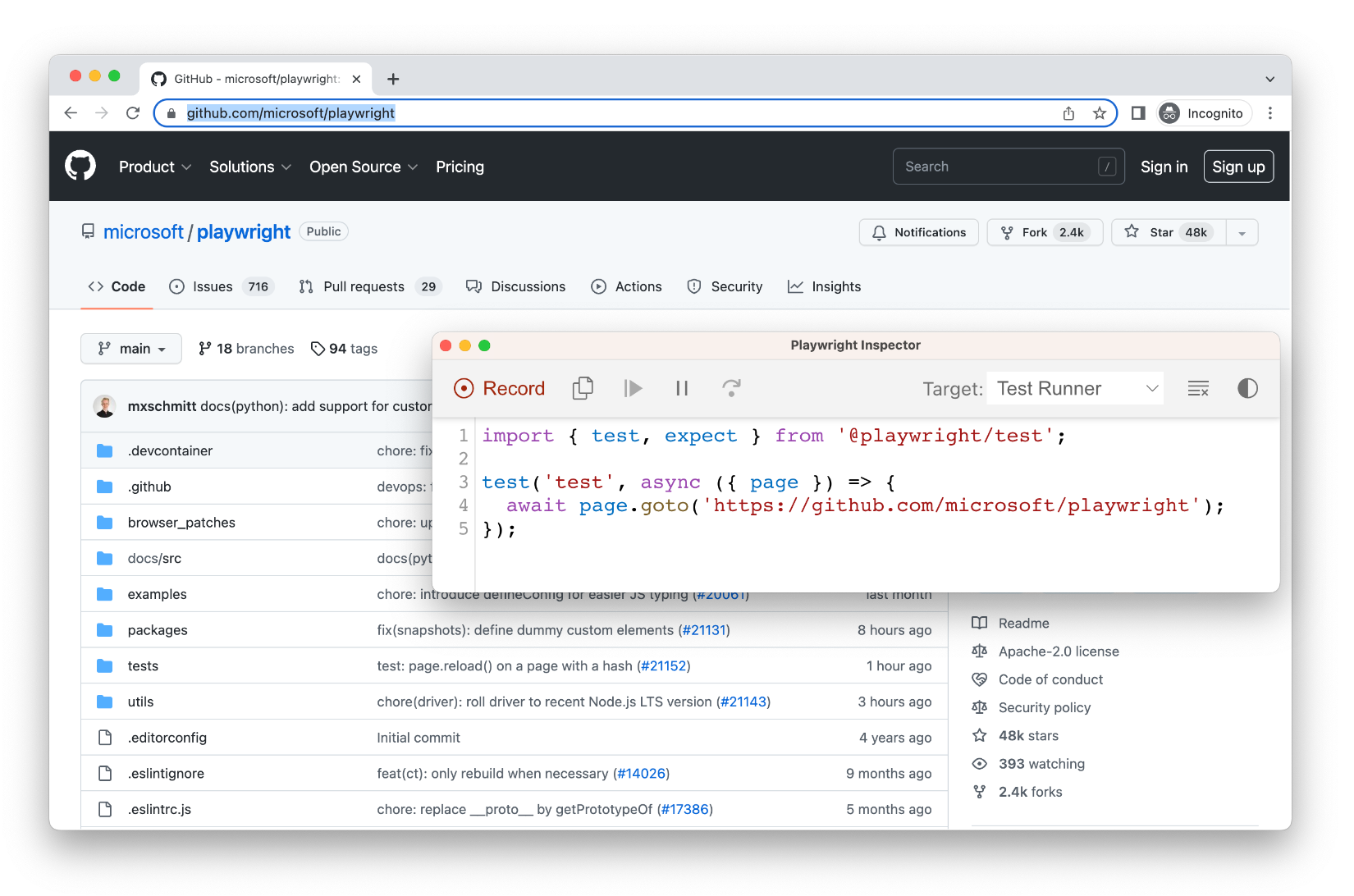
Task: Open the #21131 pull request link
Action: point(704,630)
